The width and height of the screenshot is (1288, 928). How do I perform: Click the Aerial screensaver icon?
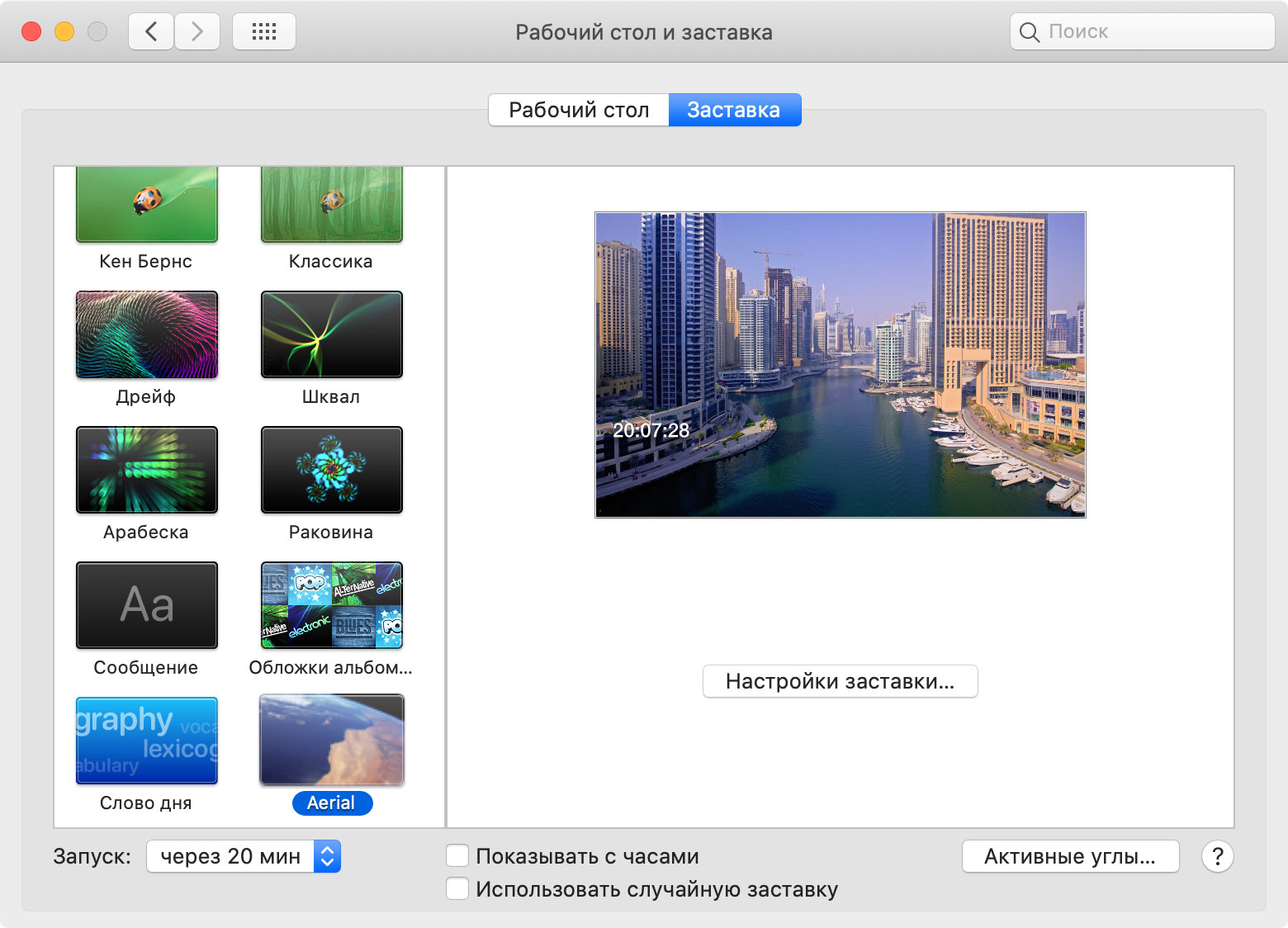pyautogui.click(x=331, y=741)
